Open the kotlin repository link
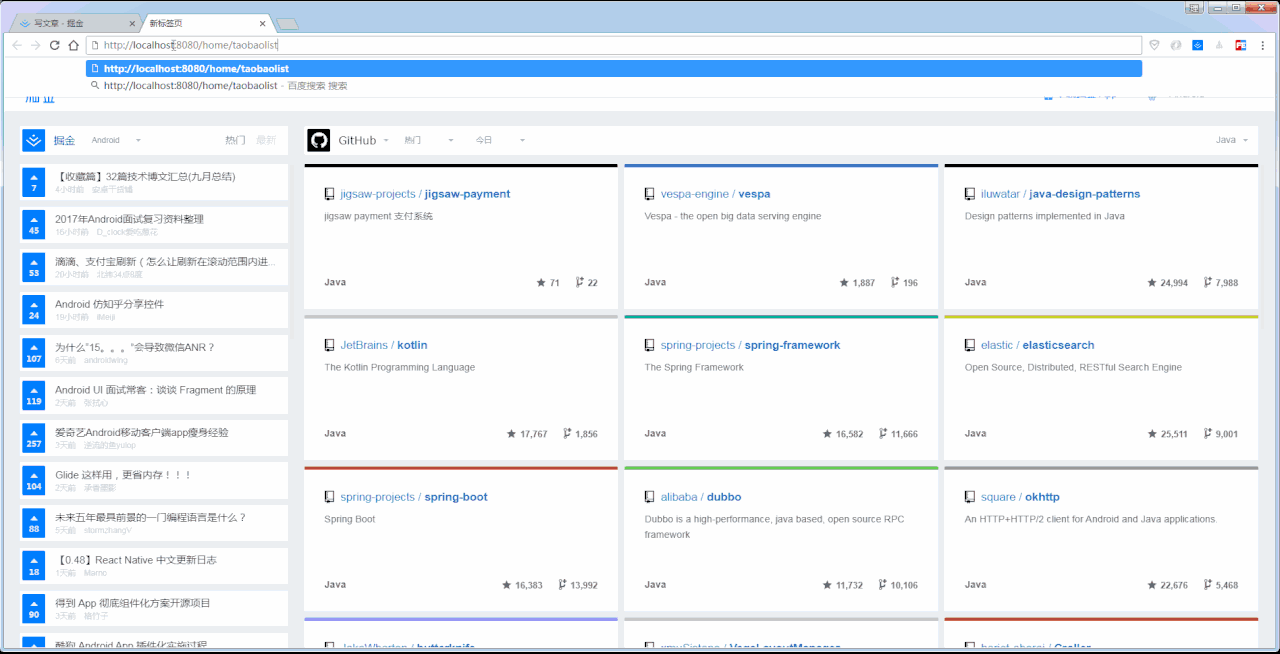The width and height of the screenshot is (1280, 654). tap(383, 345)
